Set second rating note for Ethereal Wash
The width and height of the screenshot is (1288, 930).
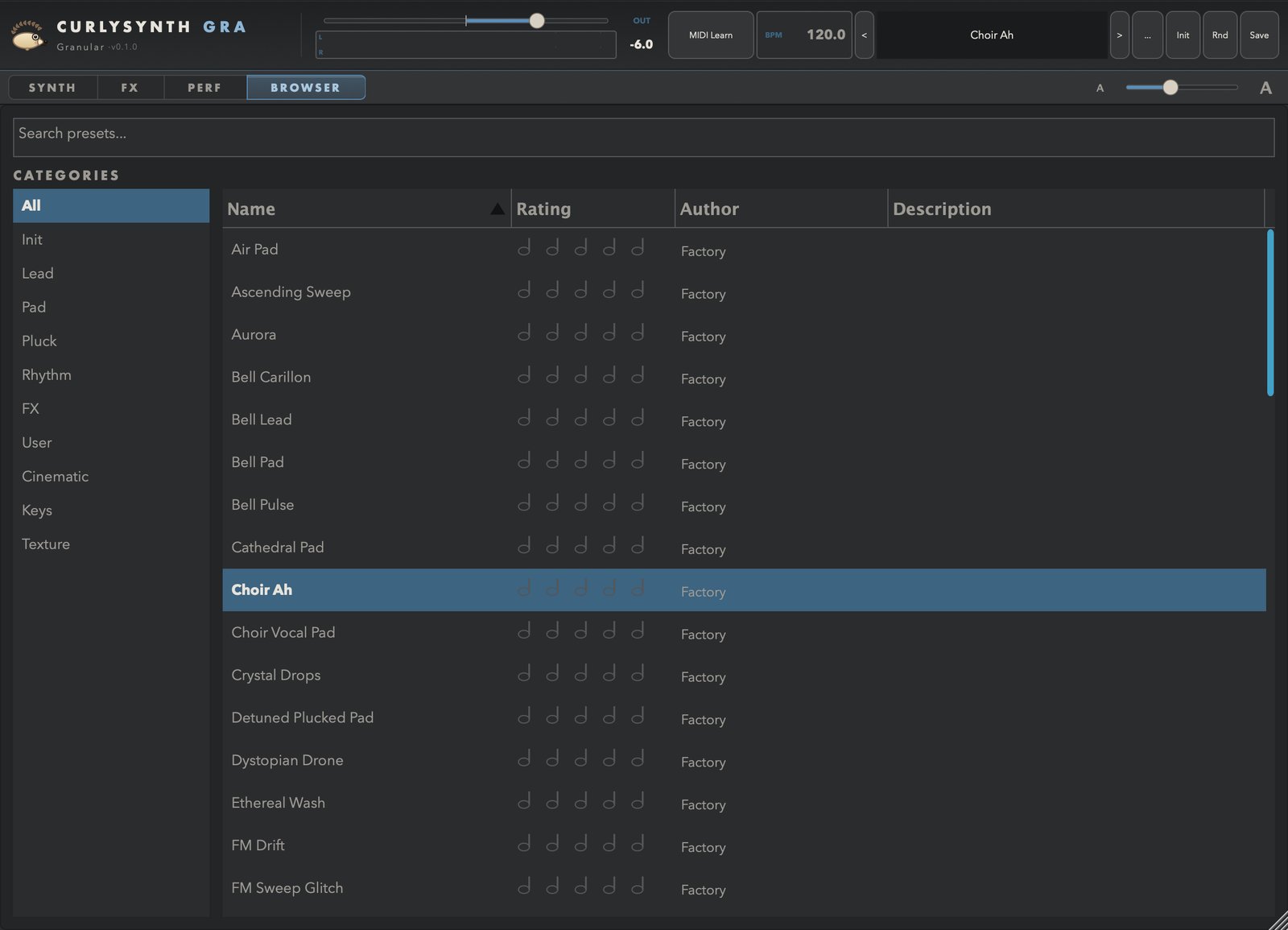coord(552,802)
